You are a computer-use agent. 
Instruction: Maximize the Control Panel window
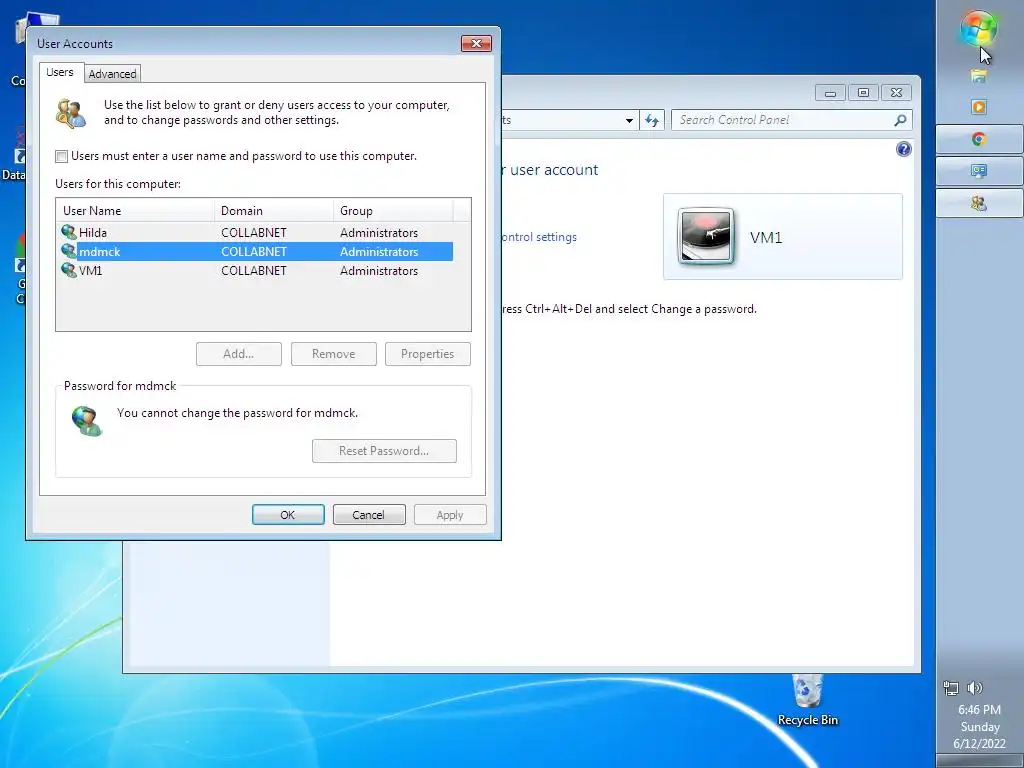(x=863, y=93)
